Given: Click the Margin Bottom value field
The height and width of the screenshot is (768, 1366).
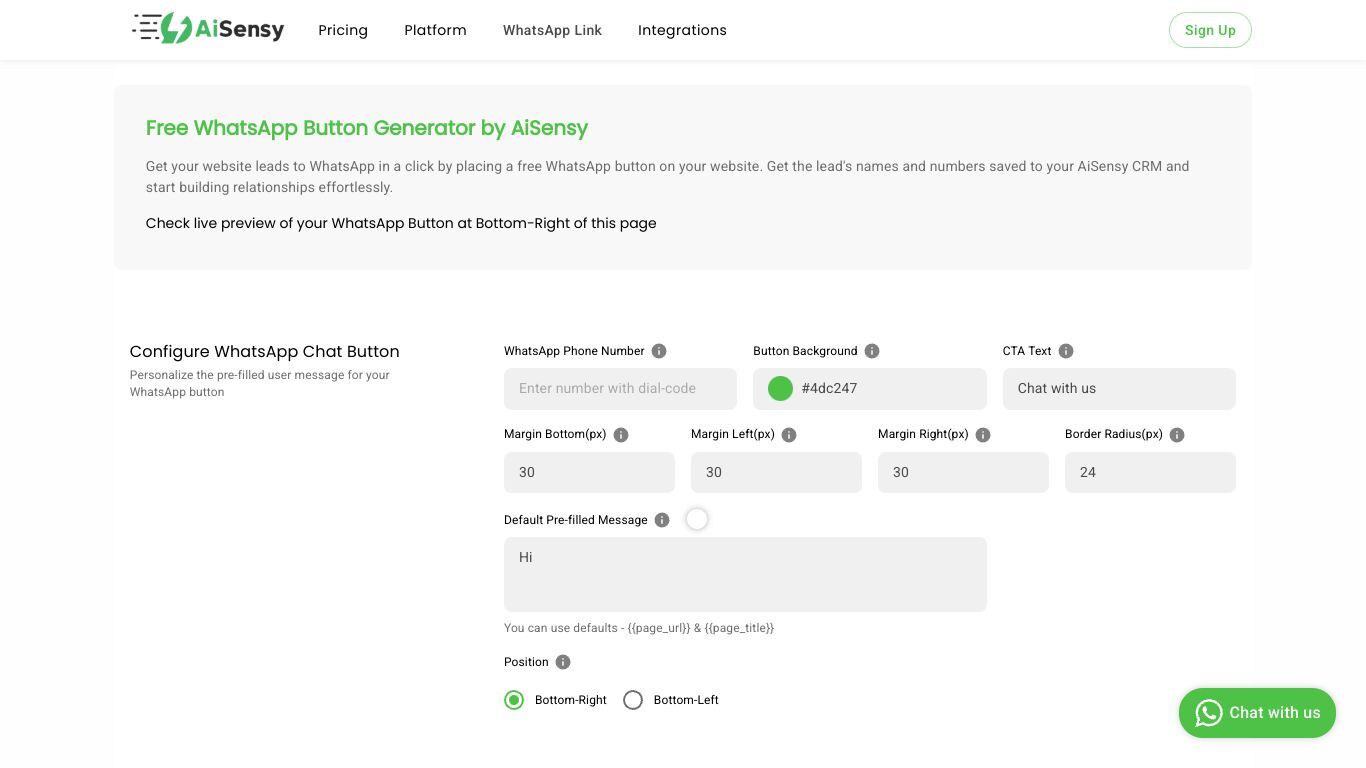Looking at the screenshot, I should tap(589, 472).
